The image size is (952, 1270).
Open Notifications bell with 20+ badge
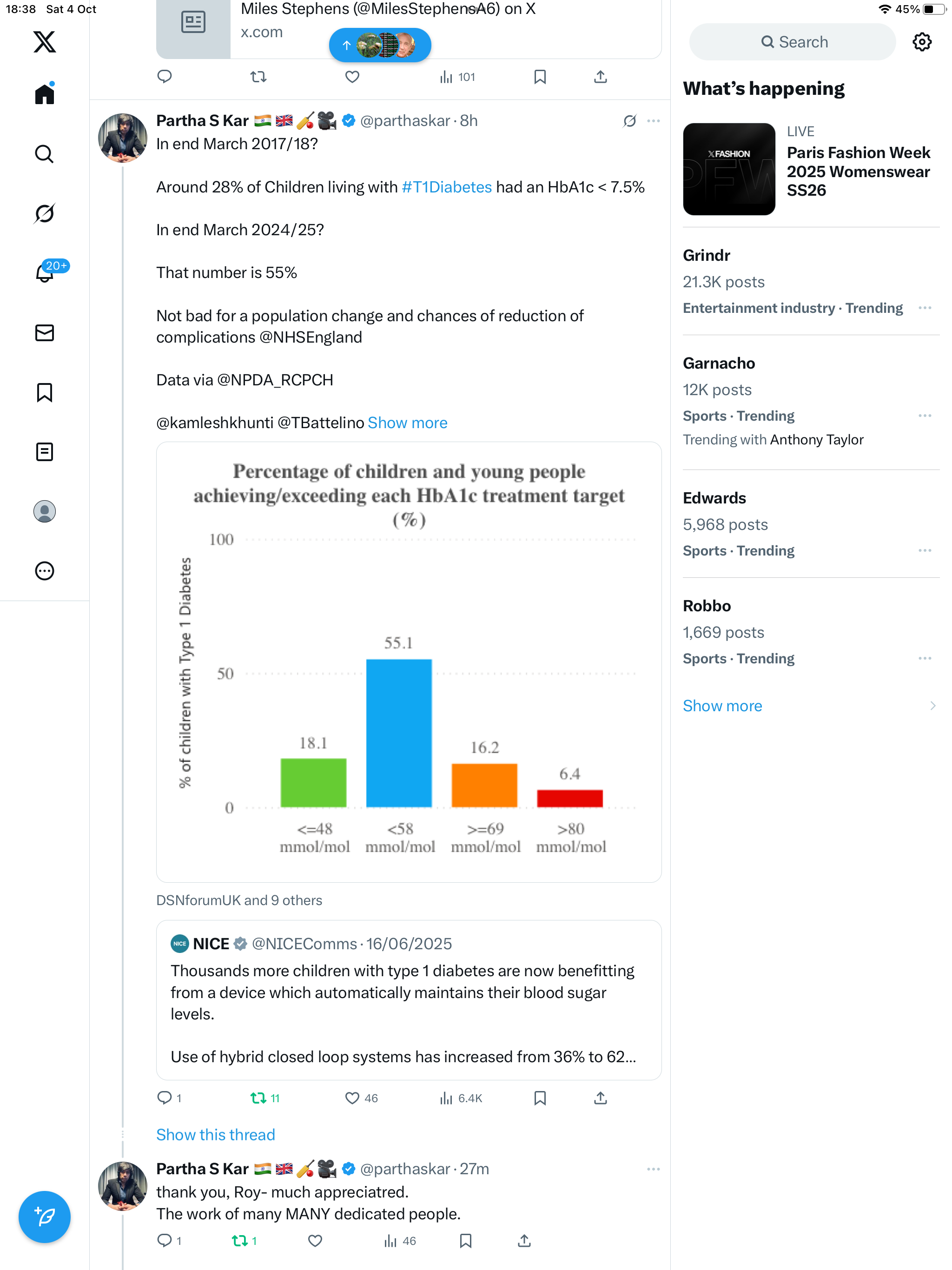[x=44, y=273]
